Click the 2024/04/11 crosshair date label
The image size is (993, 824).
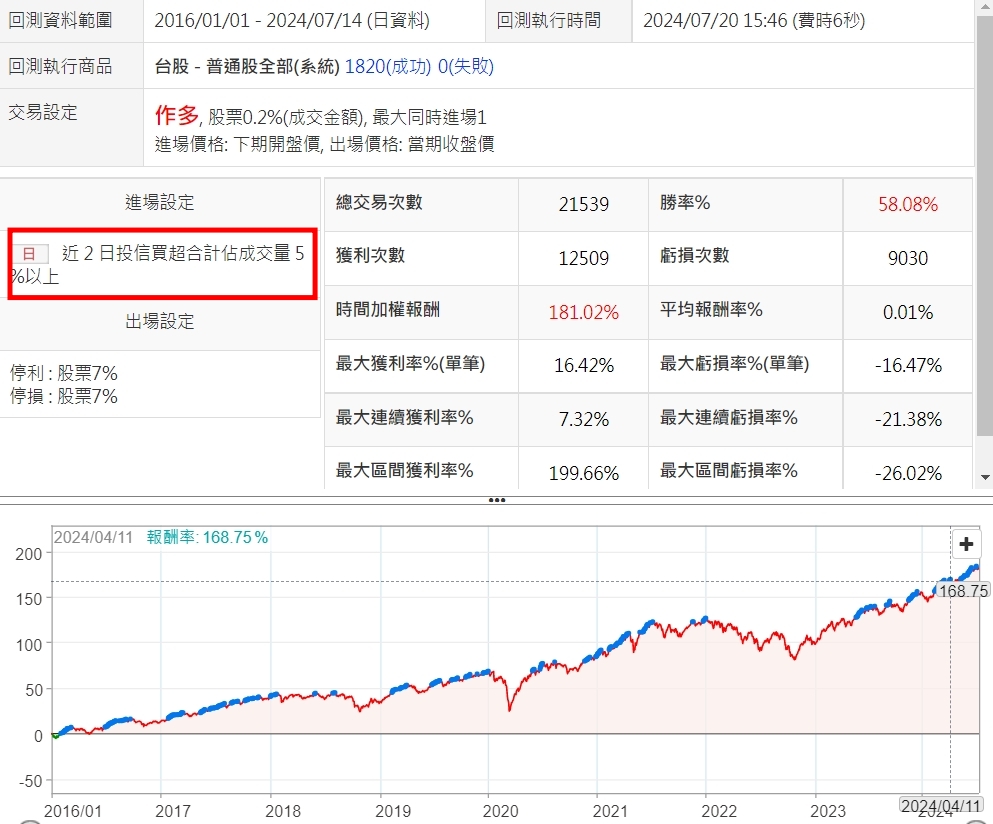[x=941, y=805]
